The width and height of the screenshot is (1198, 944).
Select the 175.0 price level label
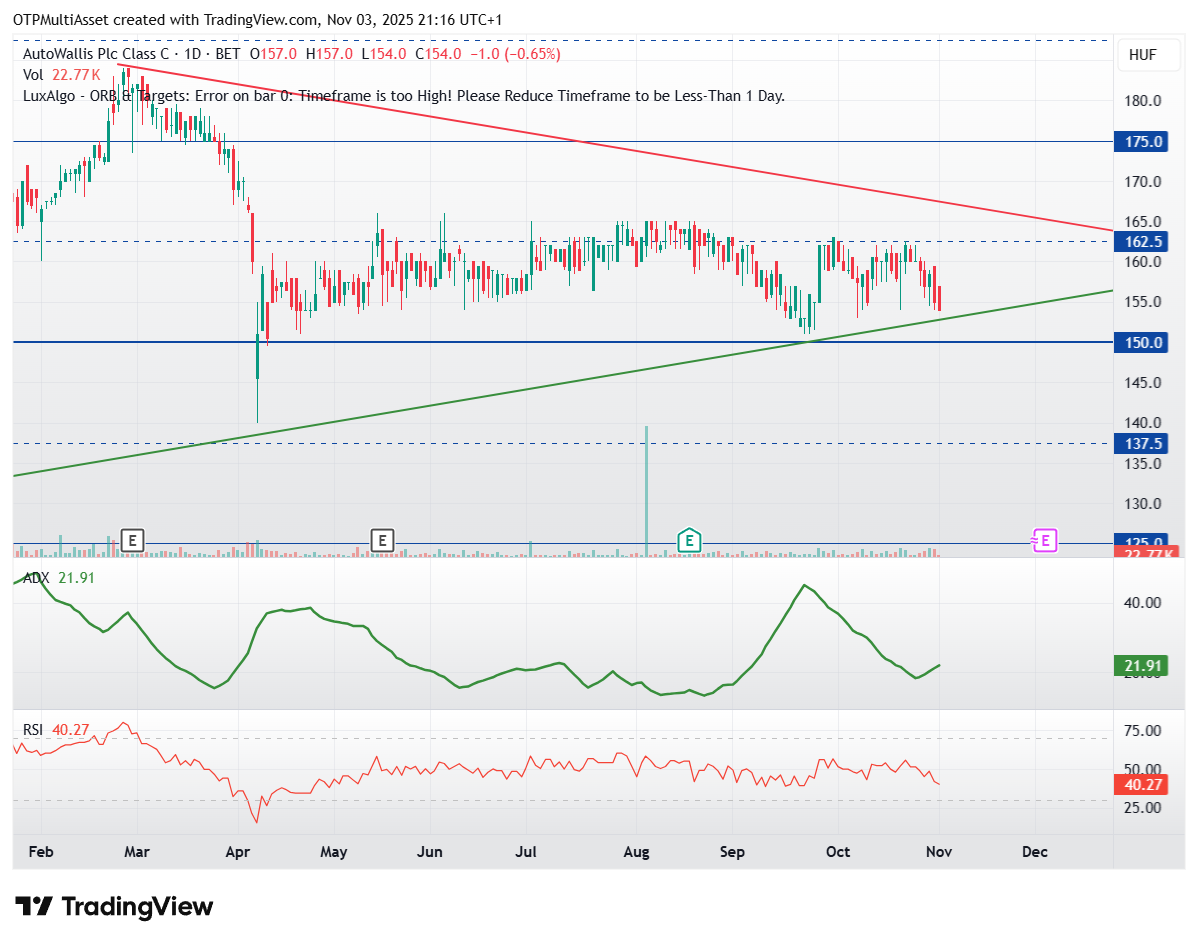[x=1144, y=142]
